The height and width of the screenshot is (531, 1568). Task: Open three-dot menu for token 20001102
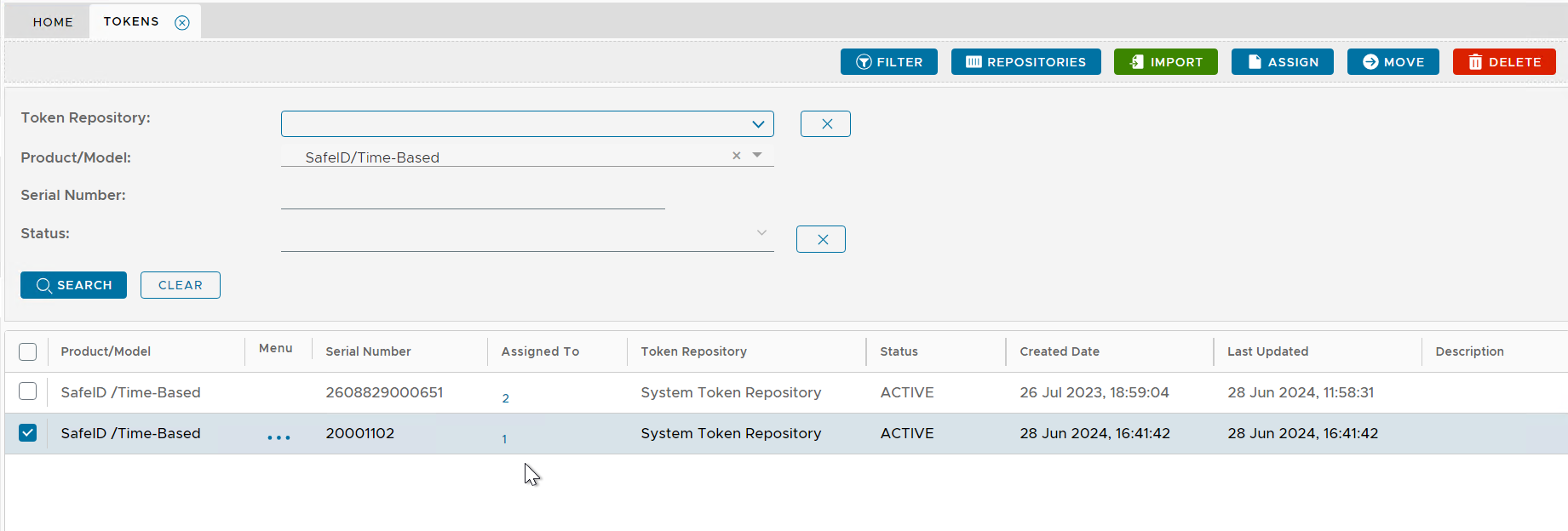click(279, 437)
